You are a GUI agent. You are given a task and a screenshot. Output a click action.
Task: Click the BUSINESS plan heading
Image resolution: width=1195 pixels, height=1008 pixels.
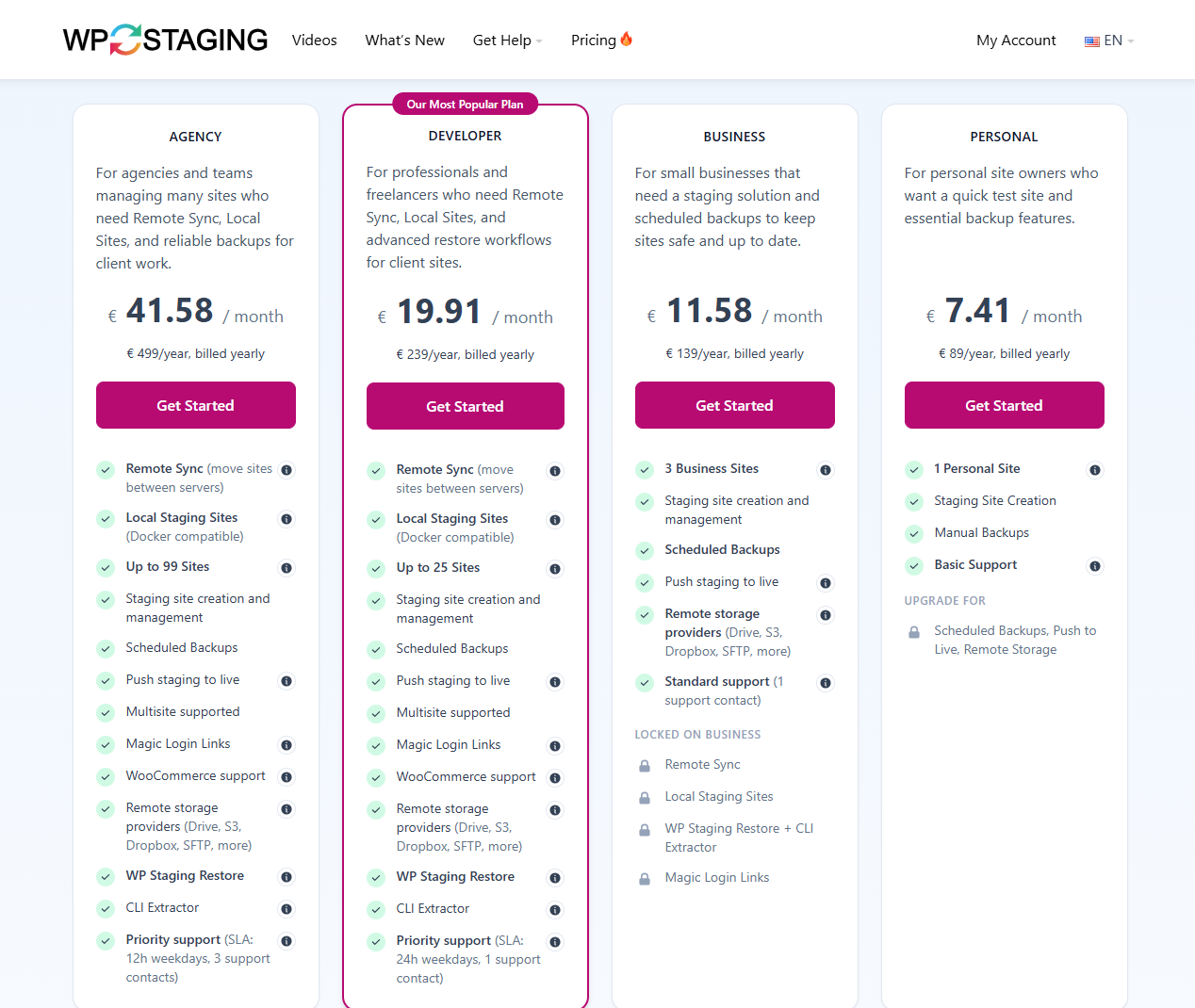tap(735, 137)
